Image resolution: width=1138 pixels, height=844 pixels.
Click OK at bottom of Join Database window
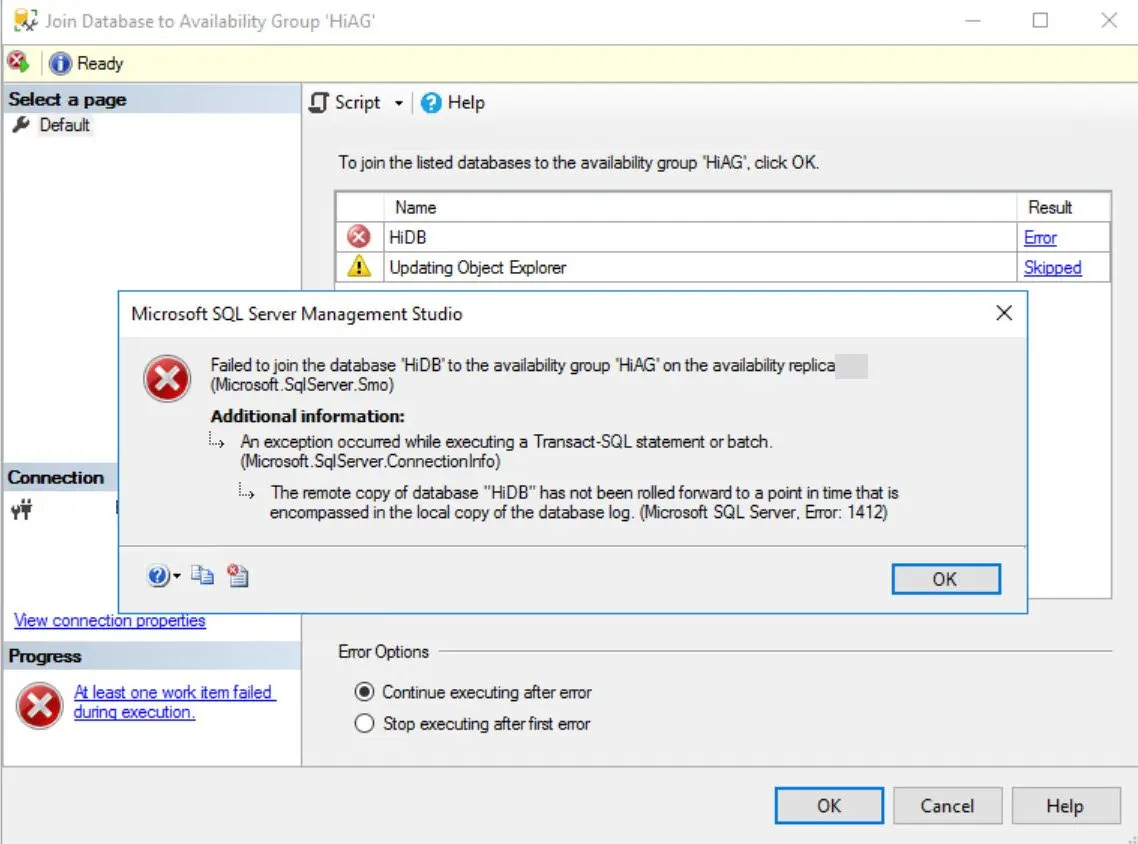point(829,806)
